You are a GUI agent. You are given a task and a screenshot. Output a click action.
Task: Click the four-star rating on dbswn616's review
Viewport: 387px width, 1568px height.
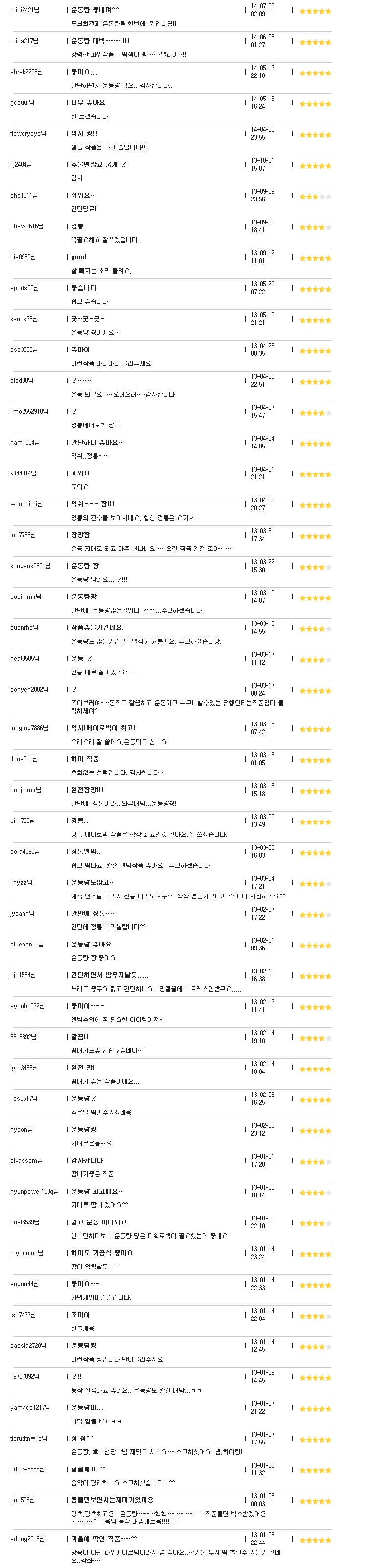pyautogui.click(x=315, y=227)
